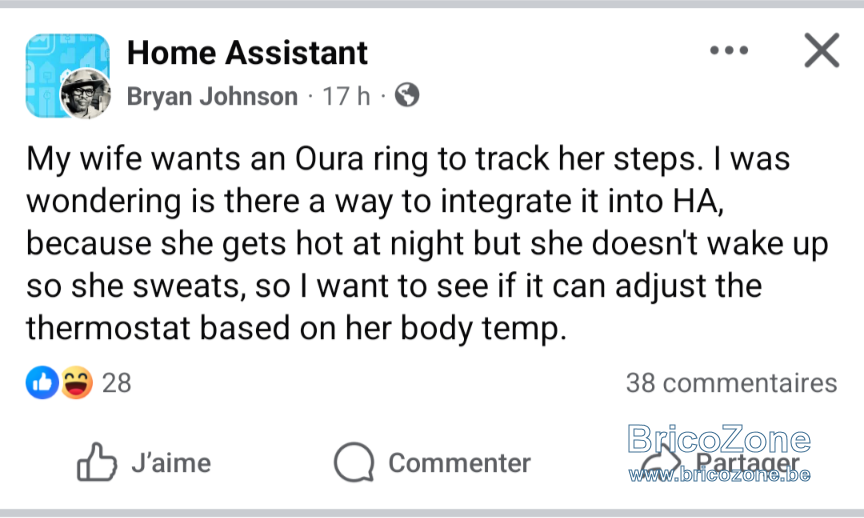
Task: Show who reacted with blue Like icon
Action: (x=42, y=382)
